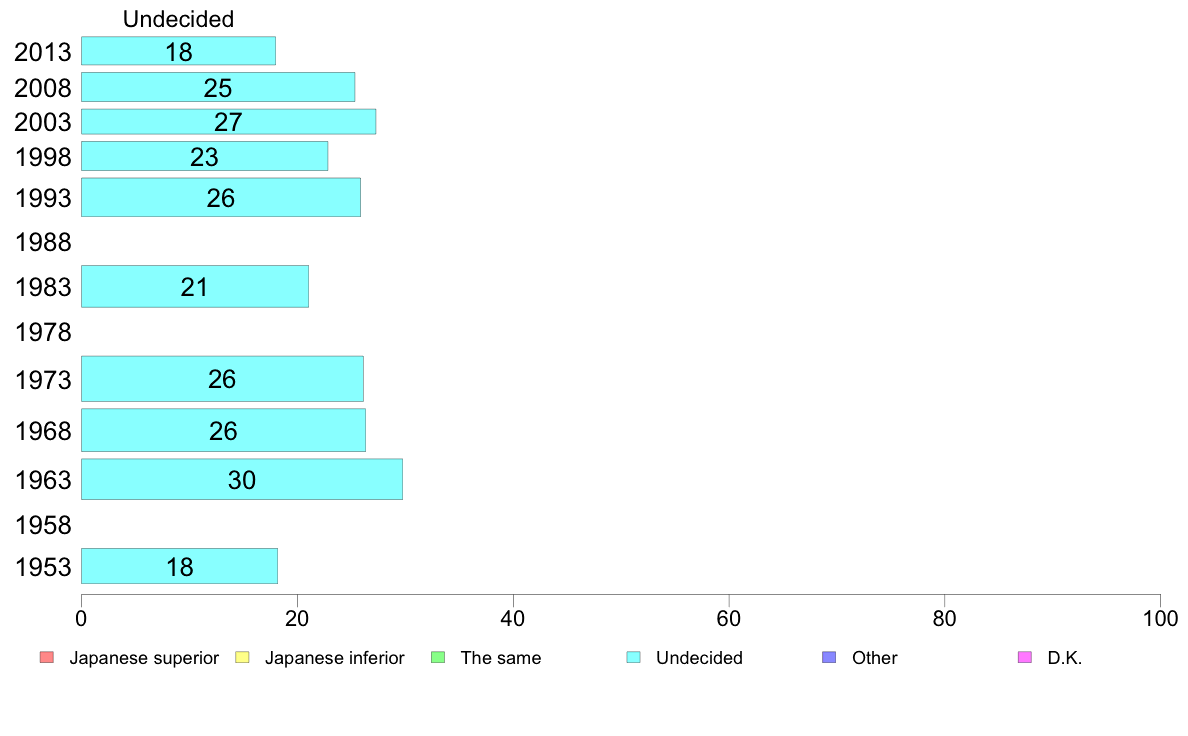Click the cyan Undecided legend swatch

(x=633, y=657)
